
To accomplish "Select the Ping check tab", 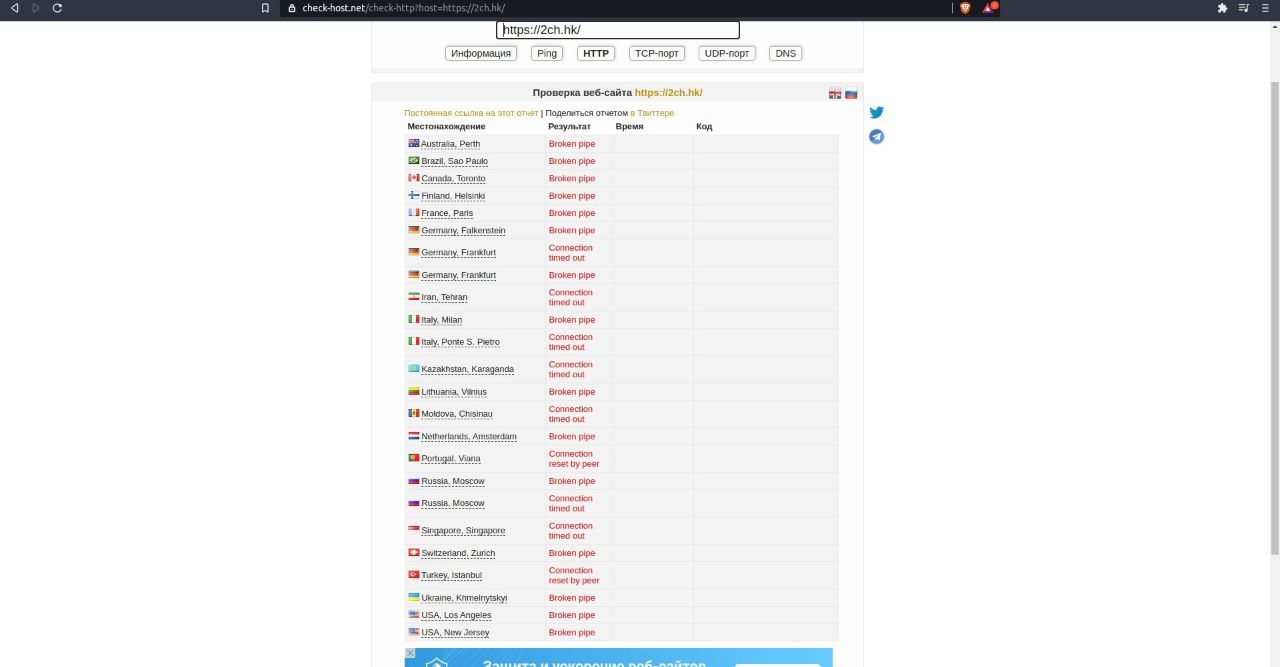I will [x=547, y=53].
